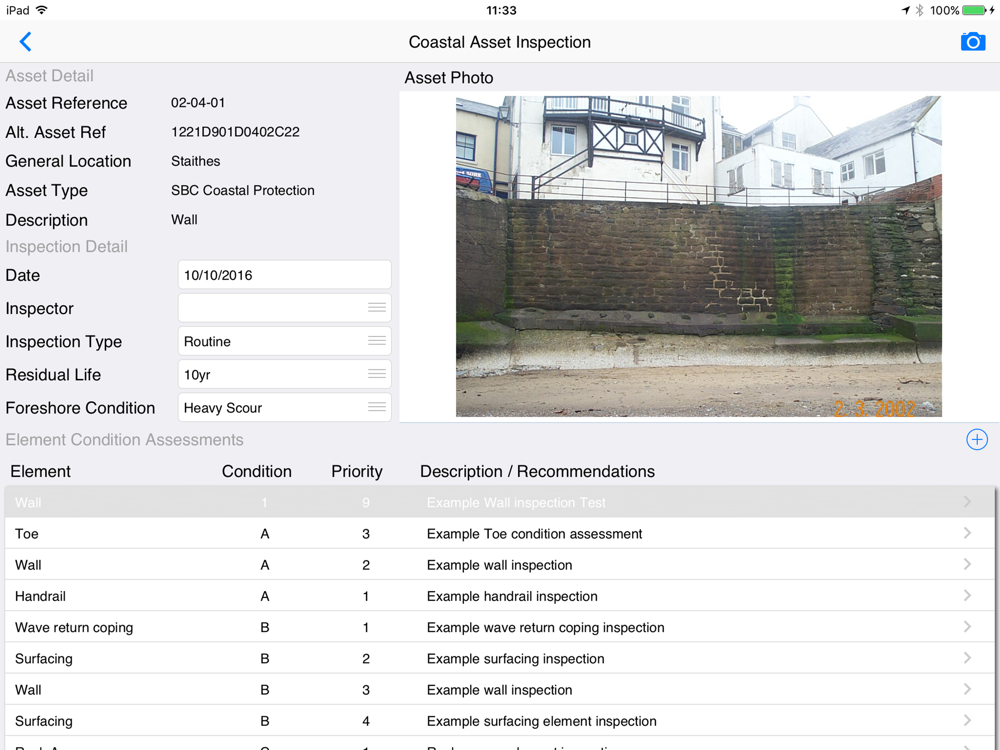
Task: Tap the Element Condition Assessments section heading
Action: coord(124,440)
